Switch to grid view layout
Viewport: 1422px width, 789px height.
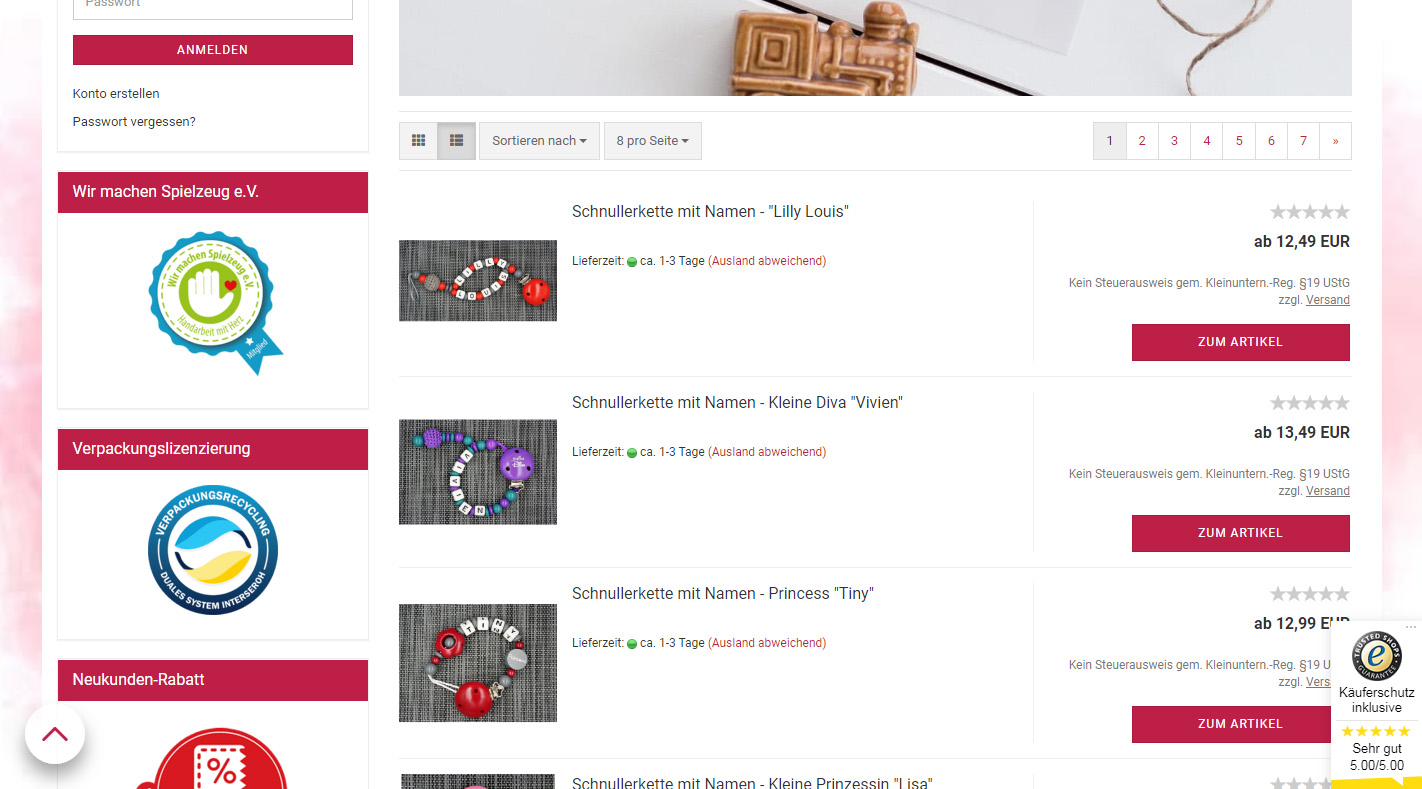(418, 141)
